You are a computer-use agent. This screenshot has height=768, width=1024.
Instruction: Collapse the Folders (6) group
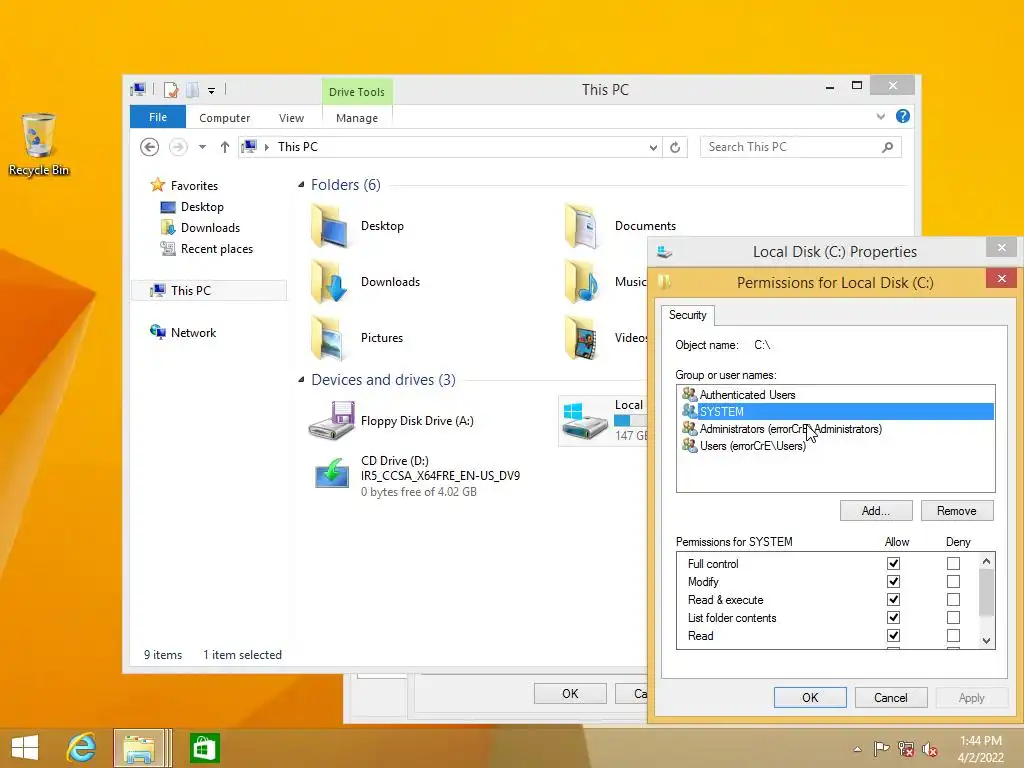pyautogui.click(x=301, y=185)
